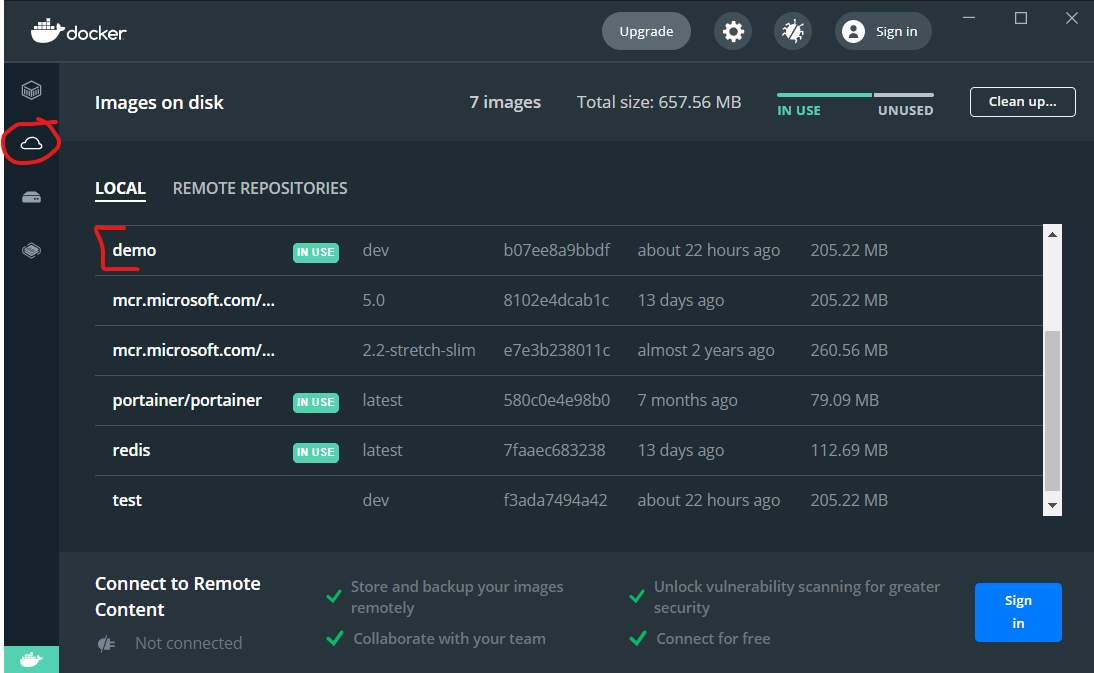Click the scrollbar up arrow
Screen dimensions: 1094x673
point(1052,235)
